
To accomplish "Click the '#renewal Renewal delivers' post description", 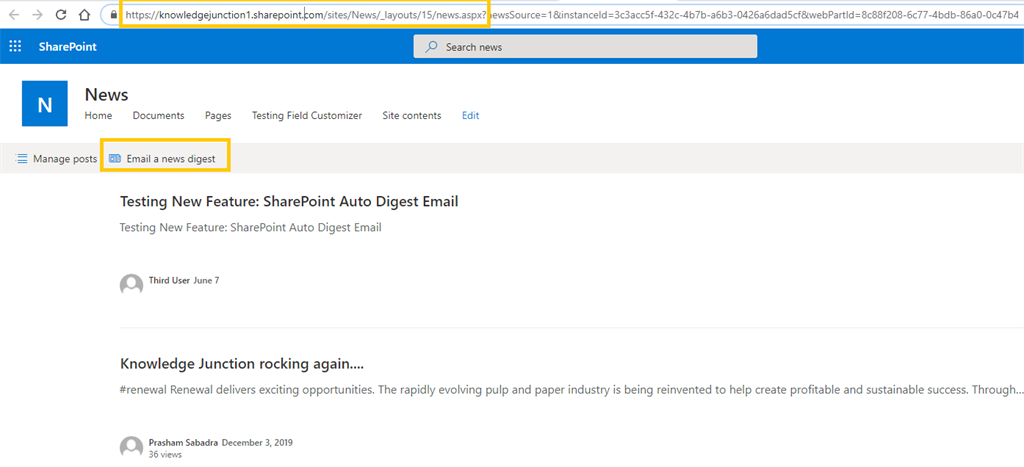I will (x=572, y=390).
